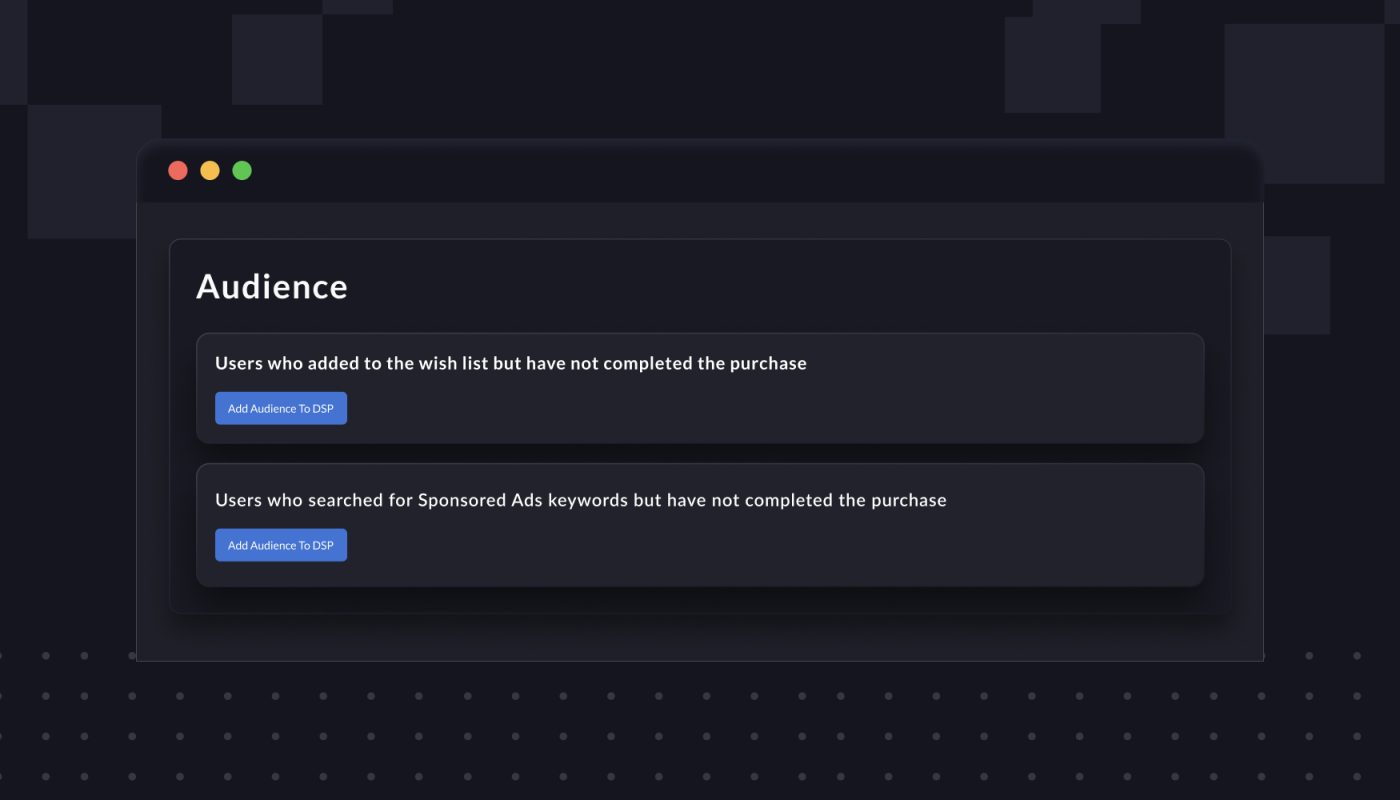Open the wish list users audience card
The width and height of the screenshot is (1400, 800).
point(700,388)
